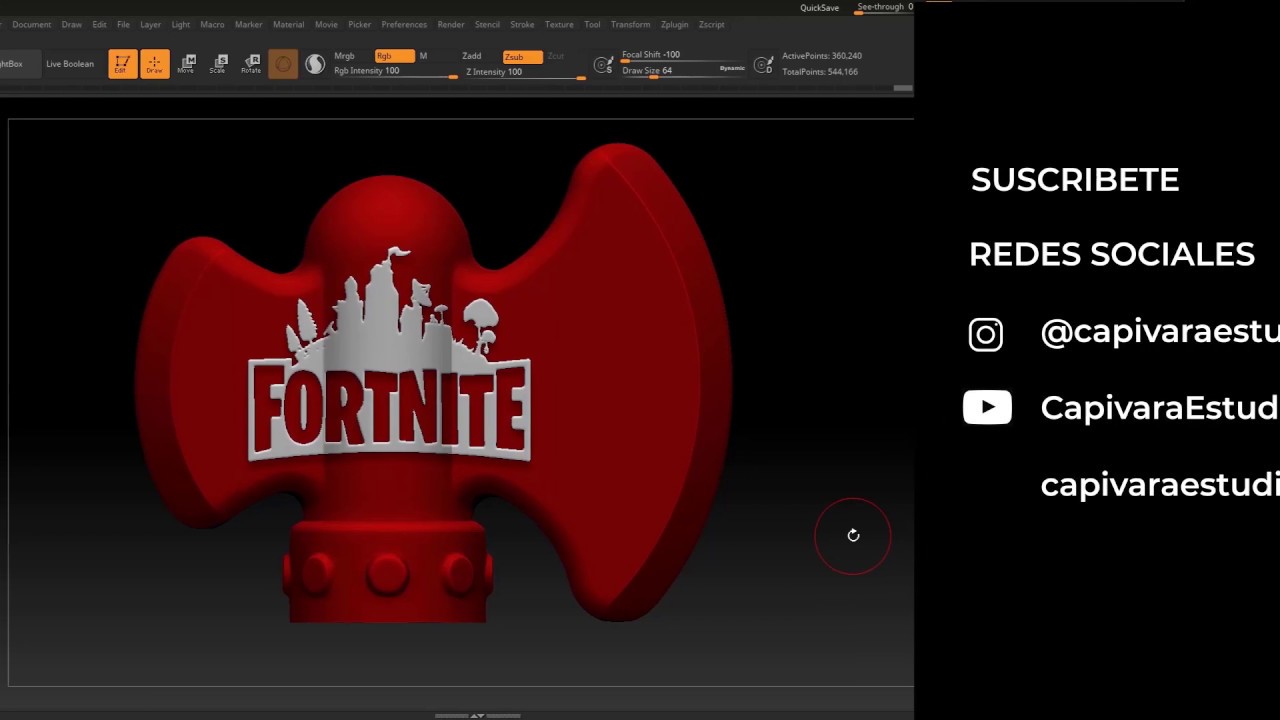Click the D dynamic draw-size icon
Viewport: 1280px width, 720px height.
[x=763, y=65]
